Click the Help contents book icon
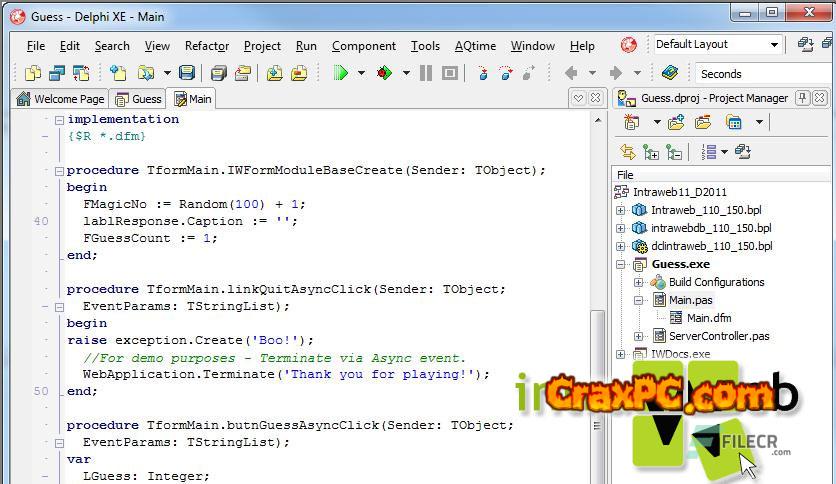Viewport: 836px width, 484px height. coord(669,73)
